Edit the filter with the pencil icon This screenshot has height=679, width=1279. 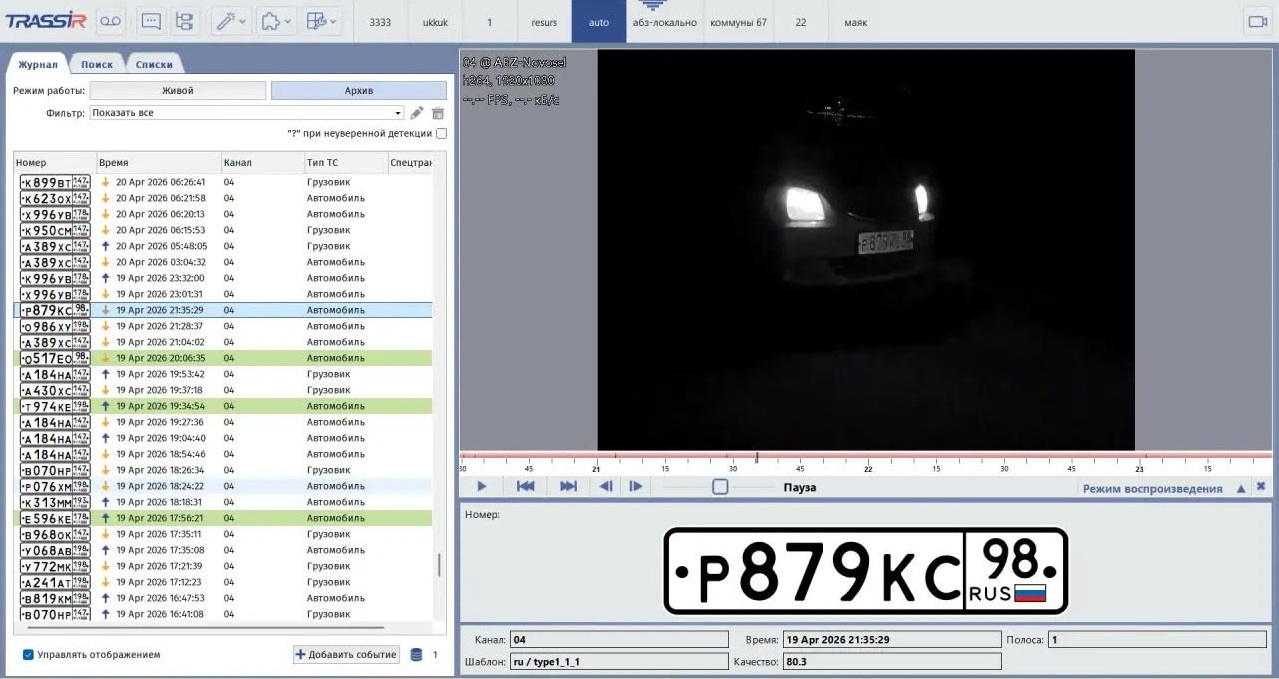coord(417,113)
